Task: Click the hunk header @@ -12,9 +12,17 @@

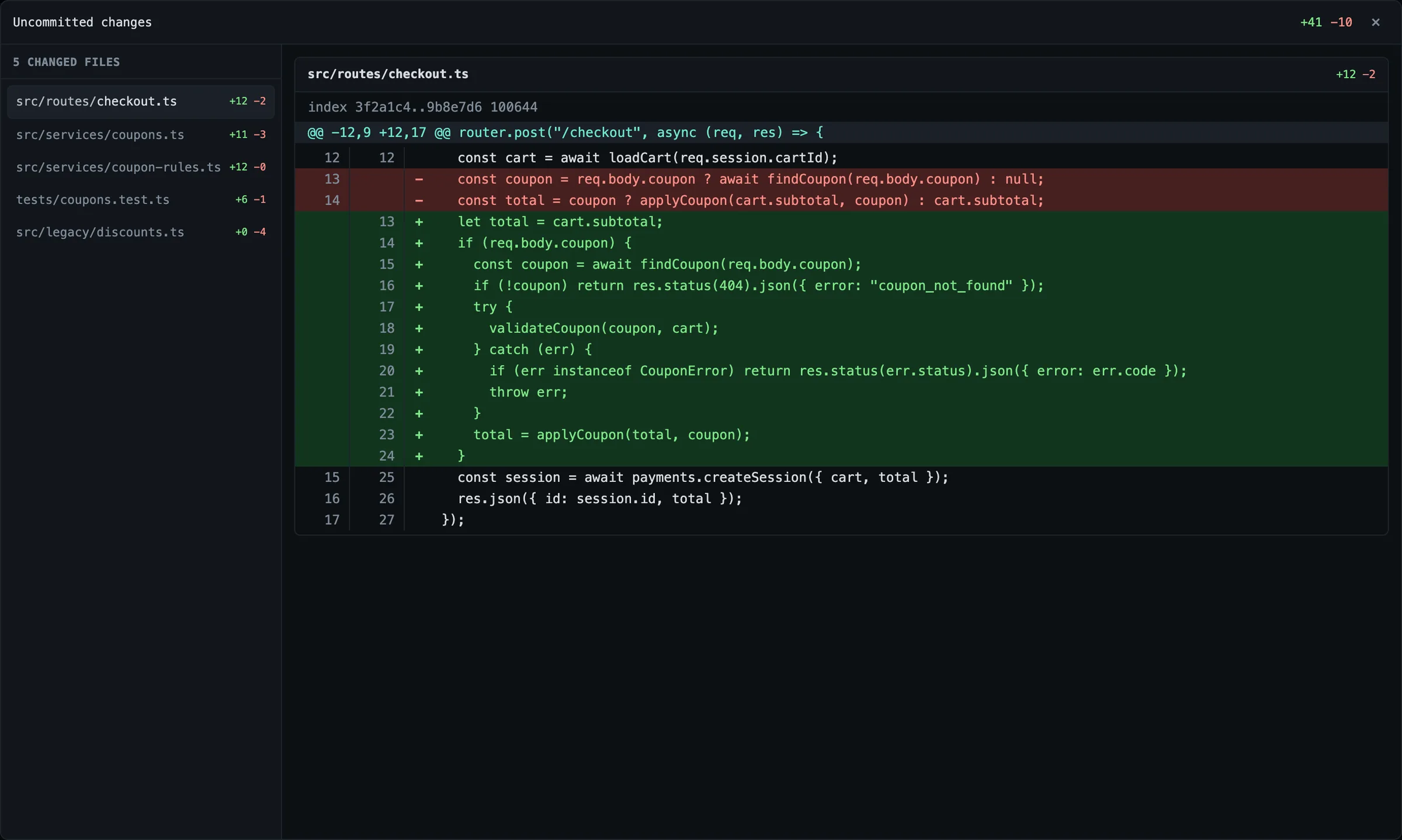Action: pyautogui.click(x=841, y=133)
